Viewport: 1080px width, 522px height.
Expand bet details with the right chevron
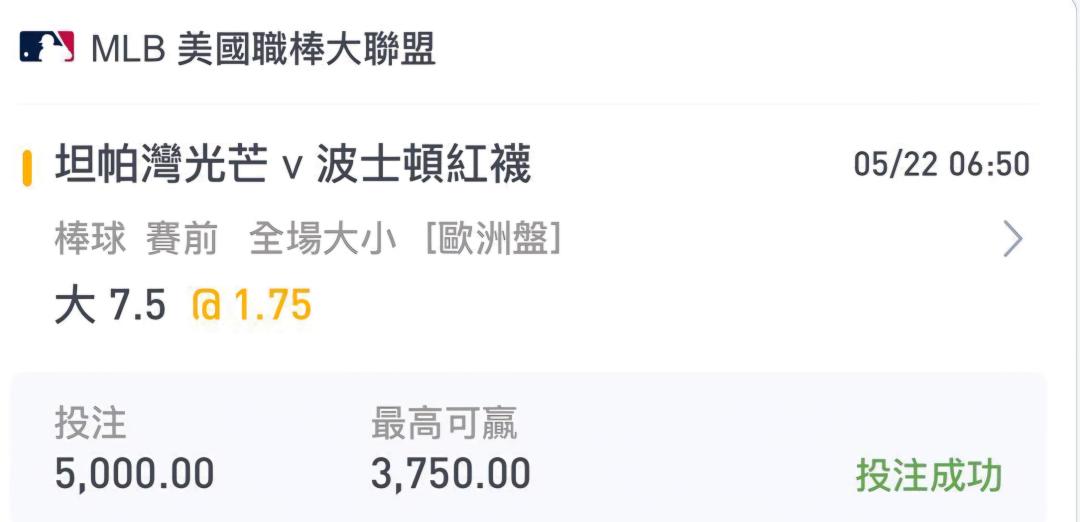(1013, 240)
